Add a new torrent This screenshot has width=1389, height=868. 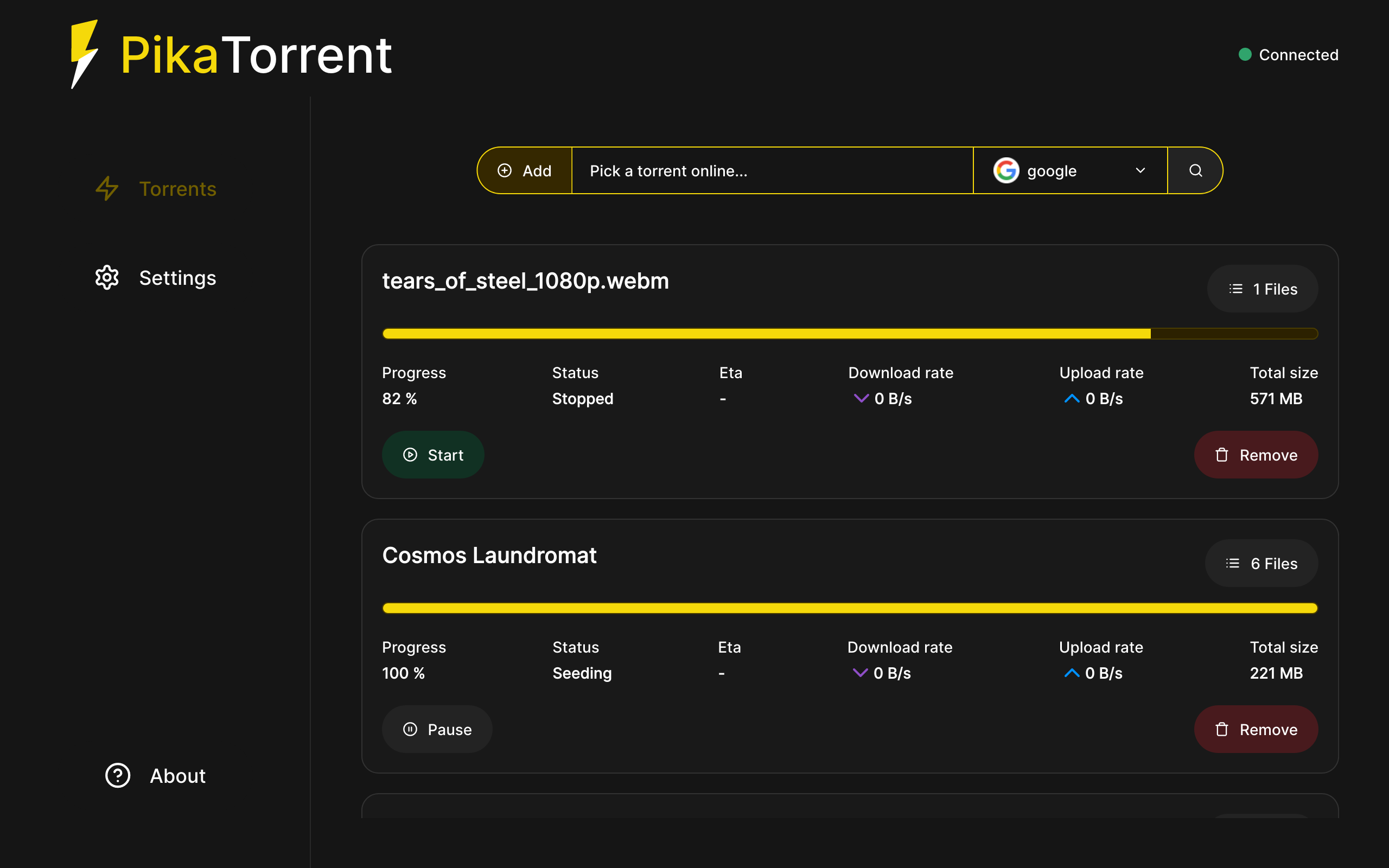tap(525, 170)
